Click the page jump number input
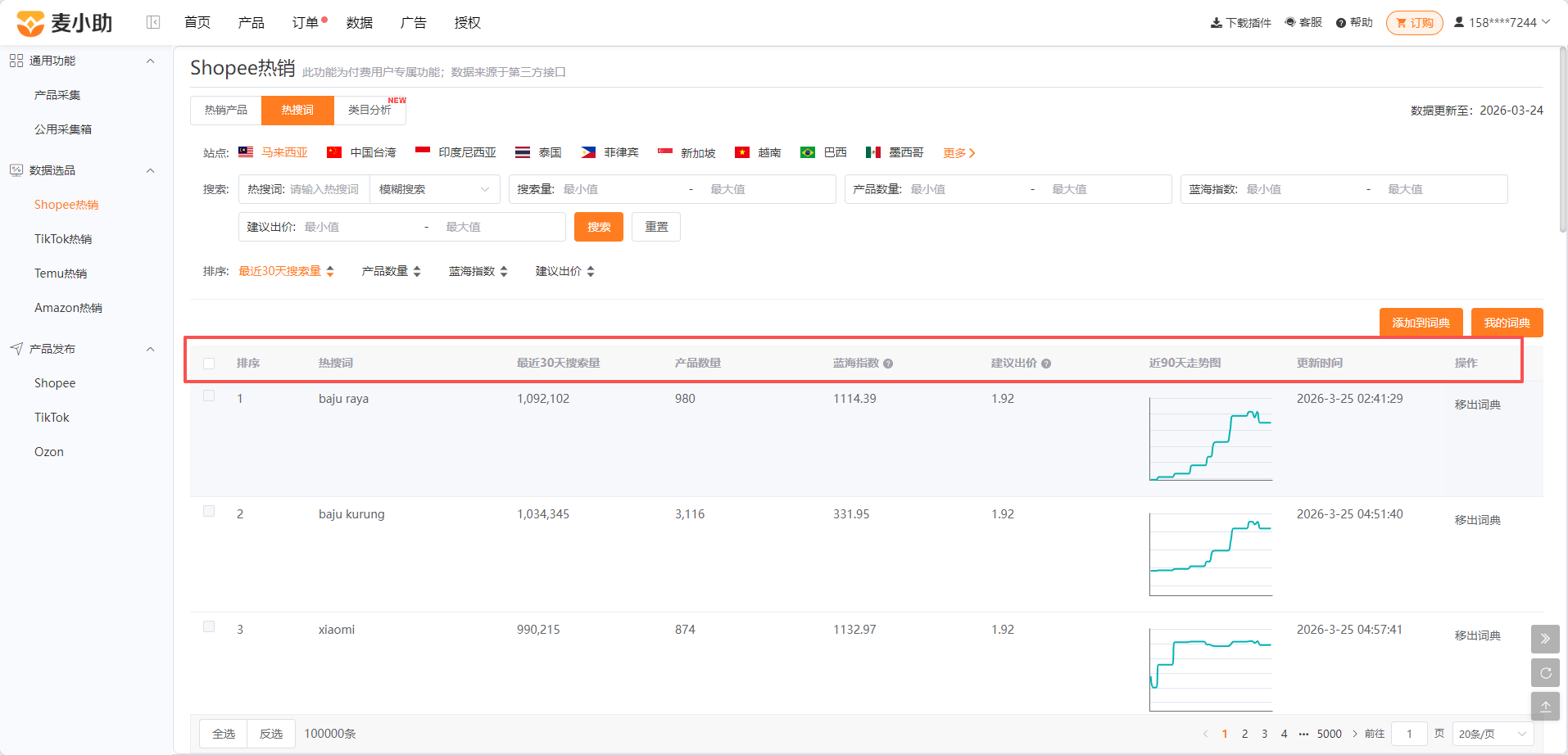 pos(1410,734)
